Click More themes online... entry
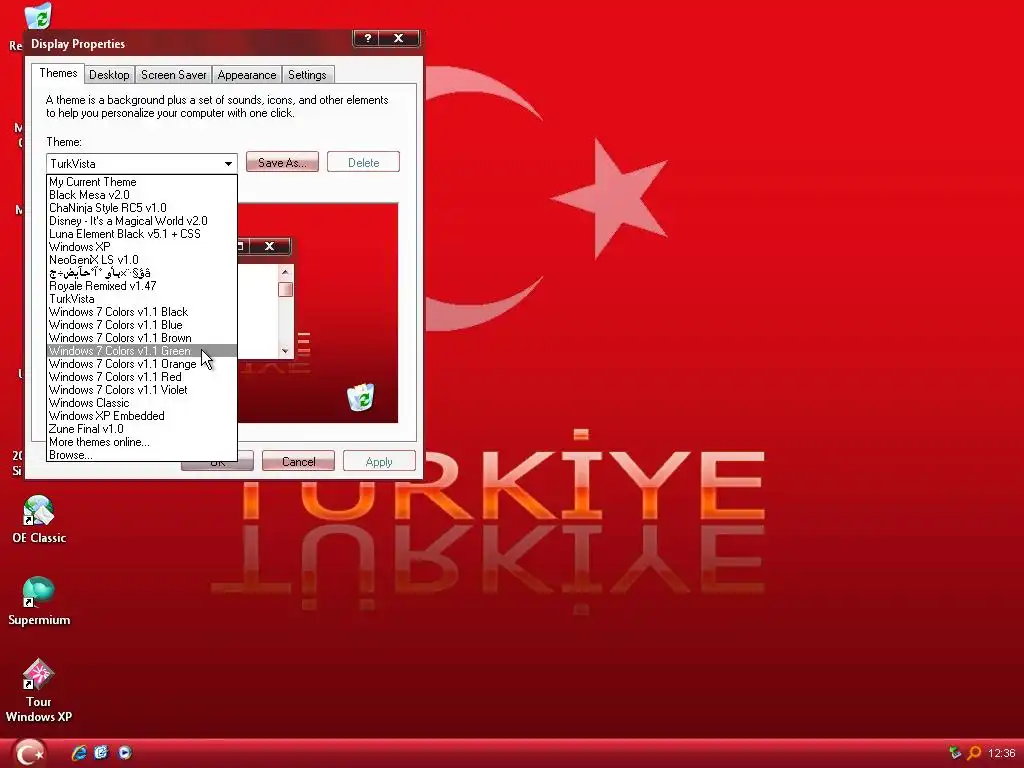 (142, 442)
